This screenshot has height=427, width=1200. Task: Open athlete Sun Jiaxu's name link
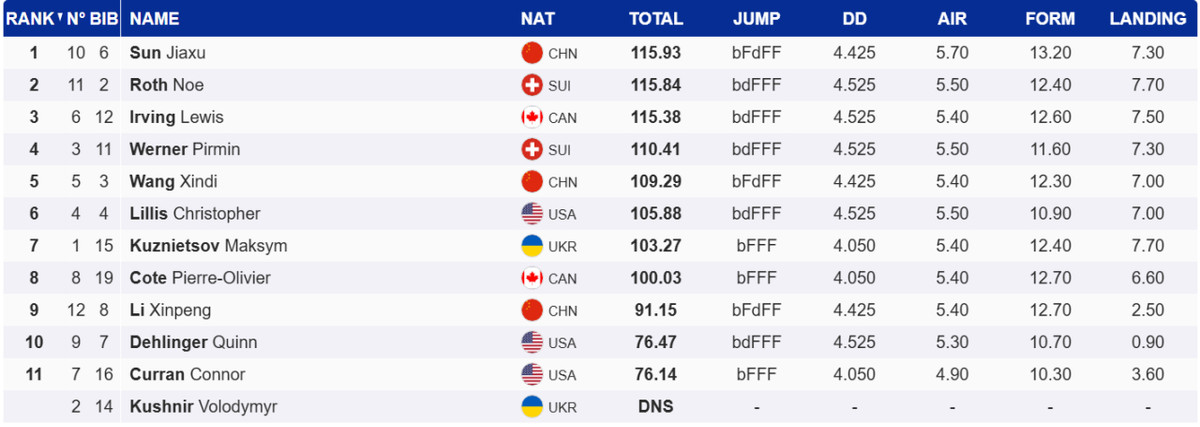click(x=167, y=53)
